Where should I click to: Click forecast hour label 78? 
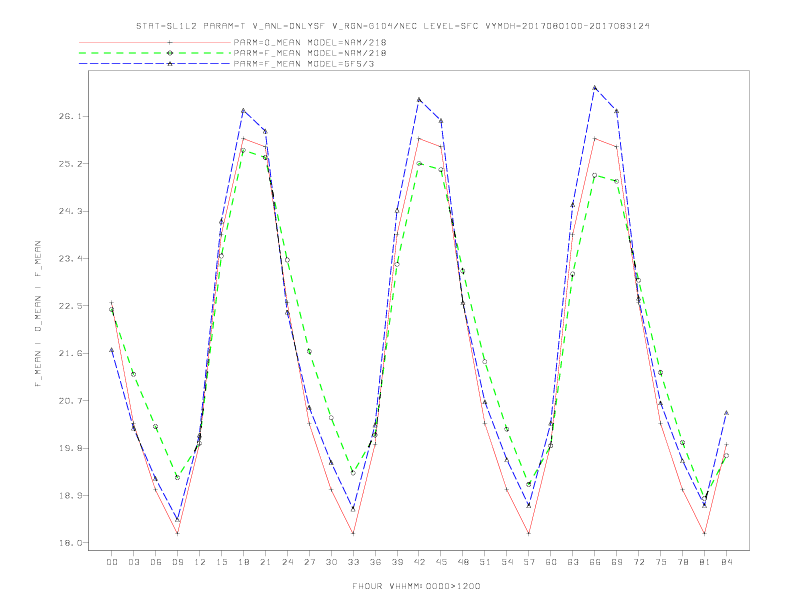(683, 562)
